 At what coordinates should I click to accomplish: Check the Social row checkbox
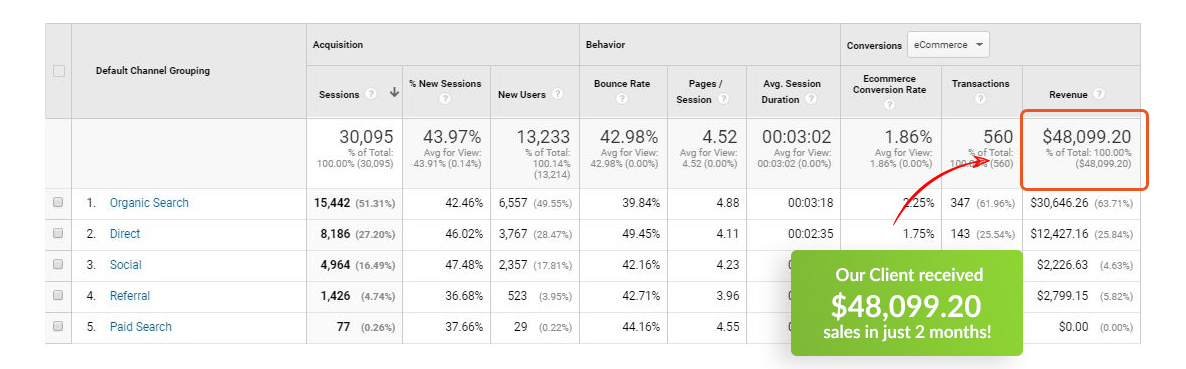tap(58, 265)
